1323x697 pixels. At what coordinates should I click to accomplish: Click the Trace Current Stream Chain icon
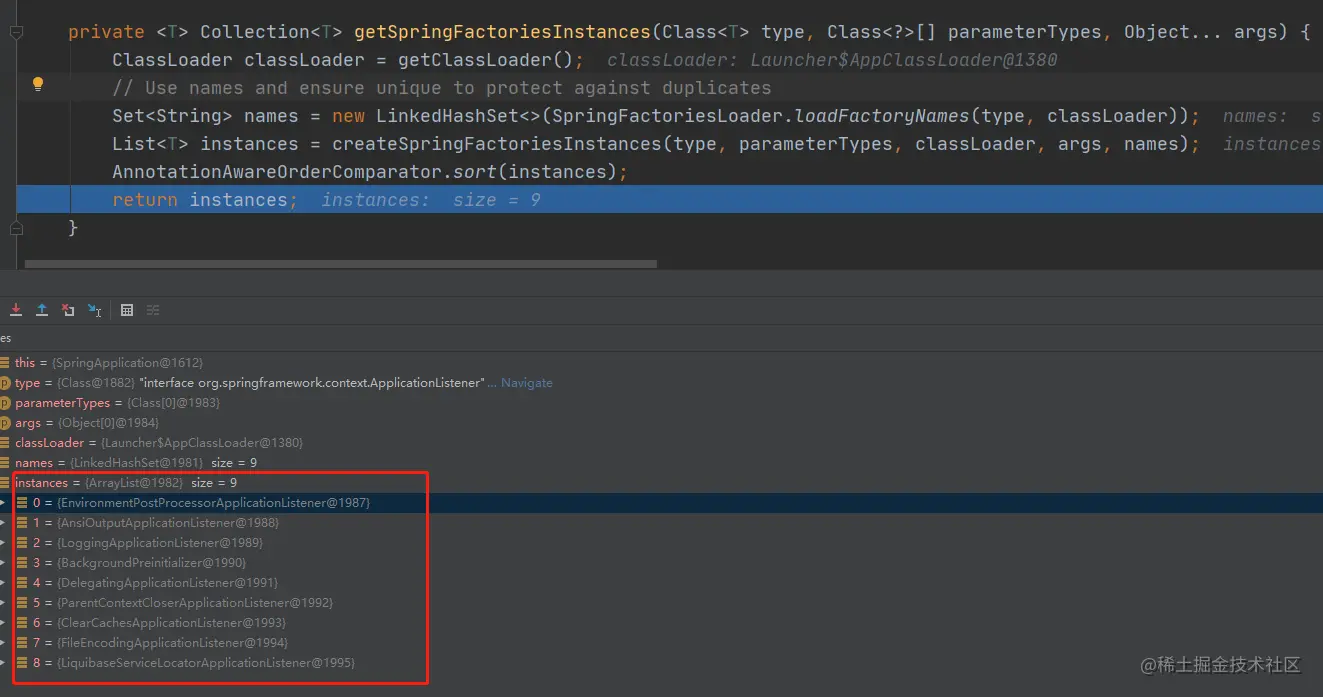pyautogui.click(x=153, y=310)
